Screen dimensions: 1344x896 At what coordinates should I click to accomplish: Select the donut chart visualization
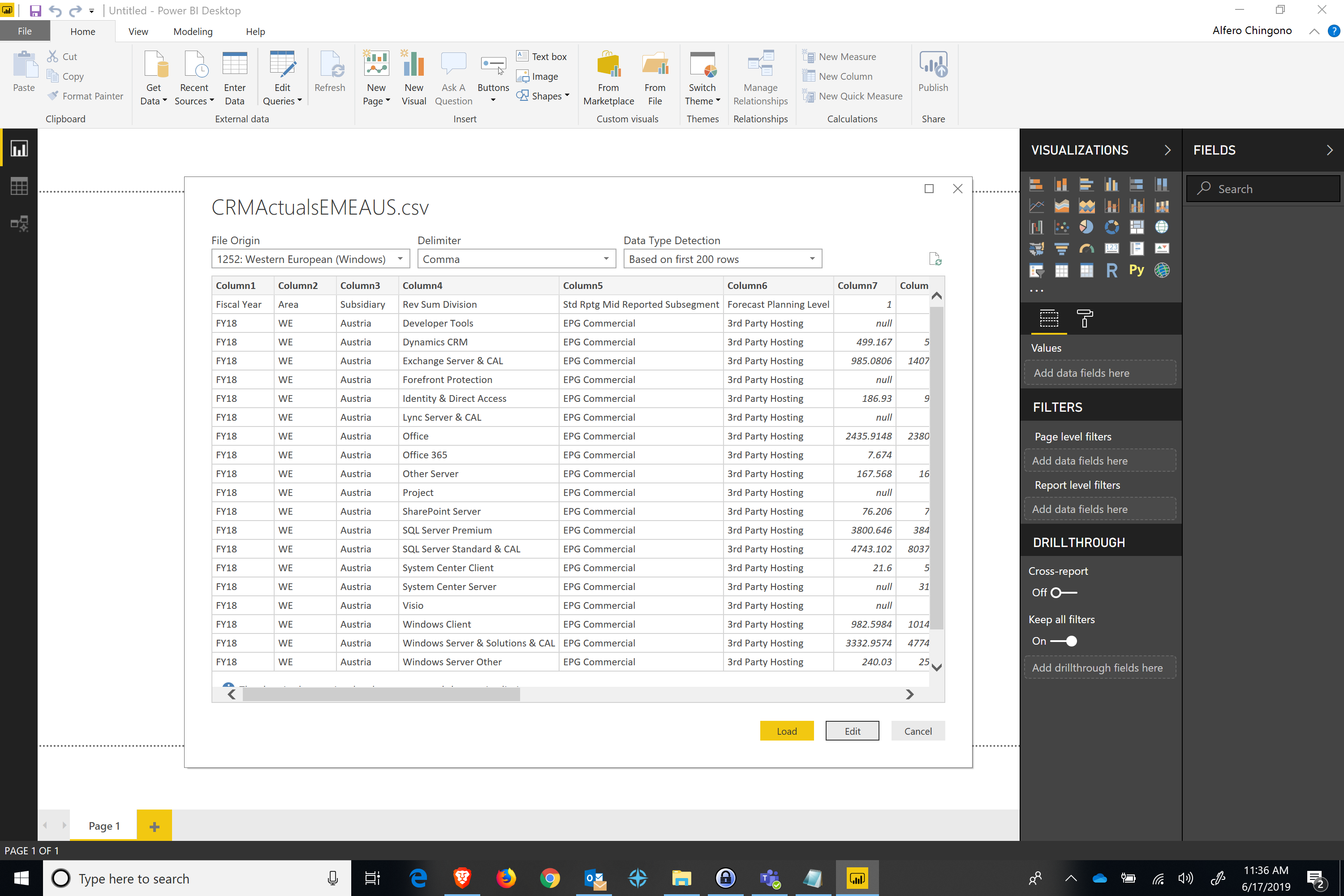(x=1111, y=227)
